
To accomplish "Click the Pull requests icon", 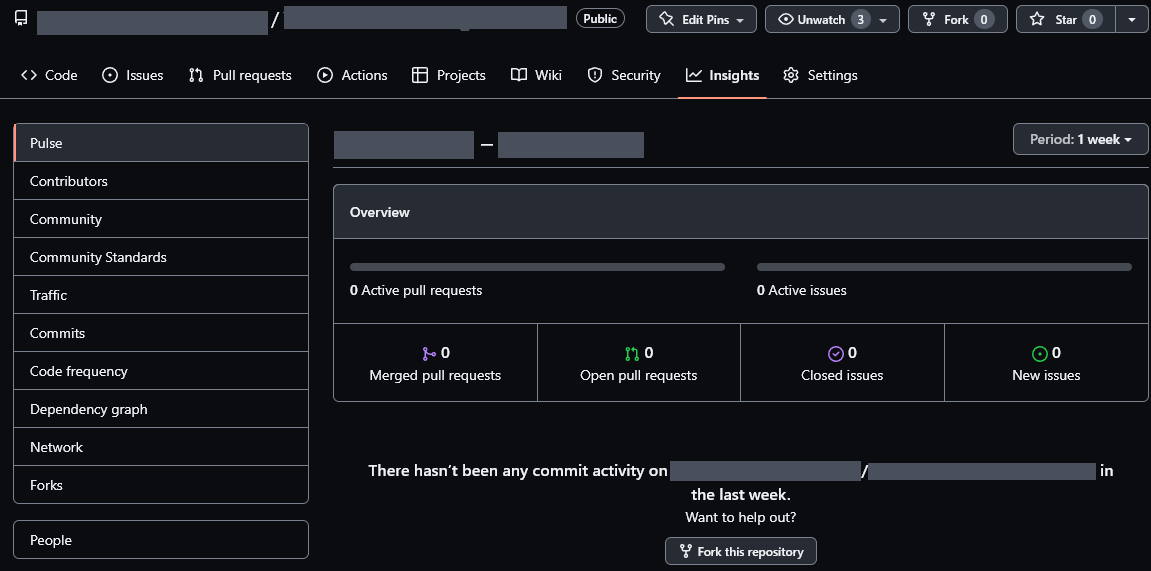I will tap(196, 75).
